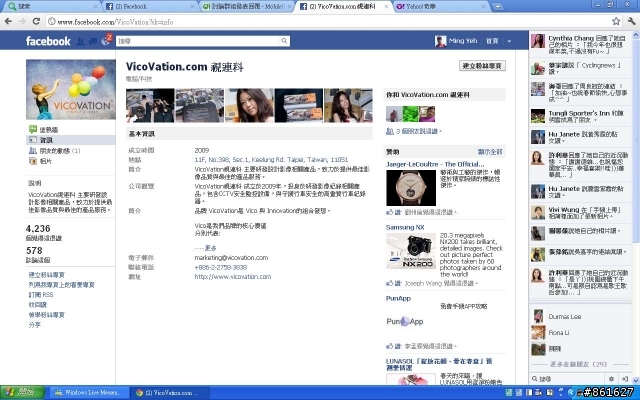The height and width of the screenshot is (400, 640).
Task: Click the home link beside Ming Yeh
Action: [492, 41]
